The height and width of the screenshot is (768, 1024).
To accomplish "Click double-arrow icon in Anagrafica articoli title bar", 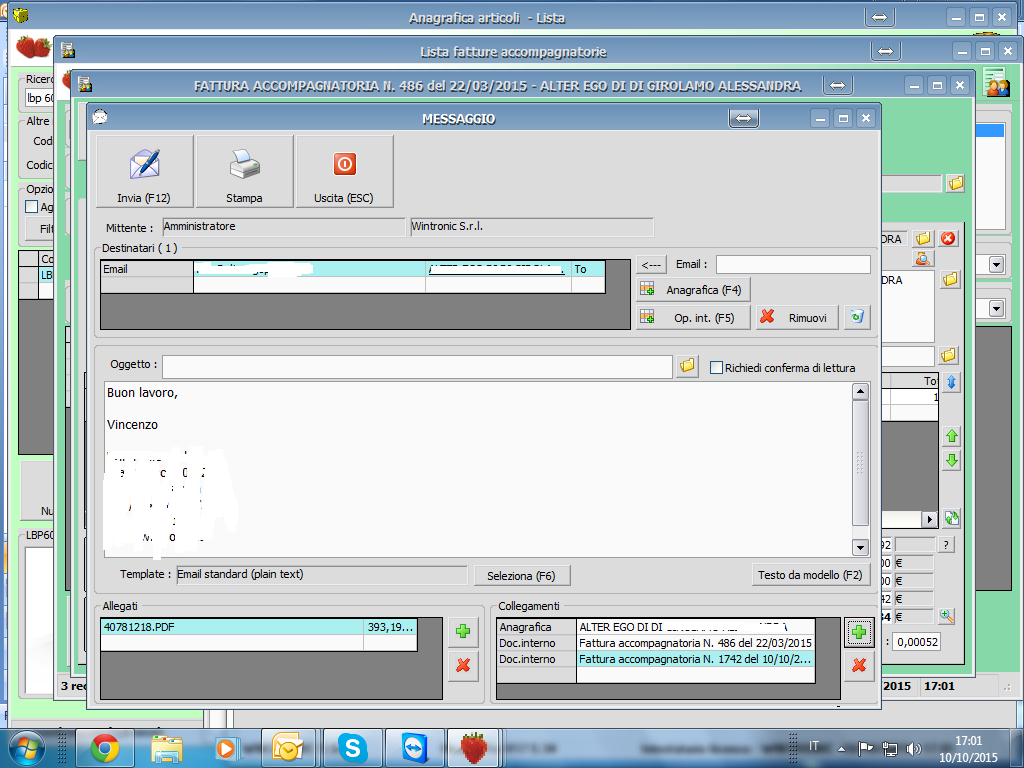I will click(x=880, y=17).
